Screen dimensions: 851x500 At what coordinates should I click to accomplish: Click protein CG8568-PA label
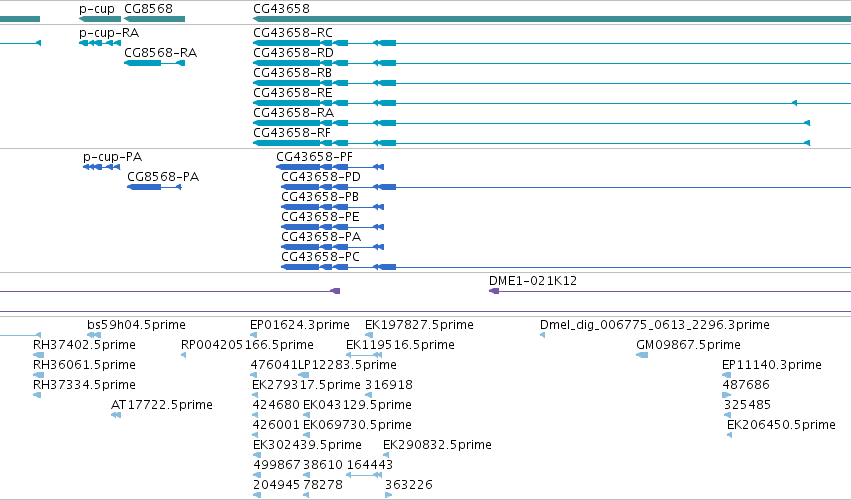click(163, 176)
